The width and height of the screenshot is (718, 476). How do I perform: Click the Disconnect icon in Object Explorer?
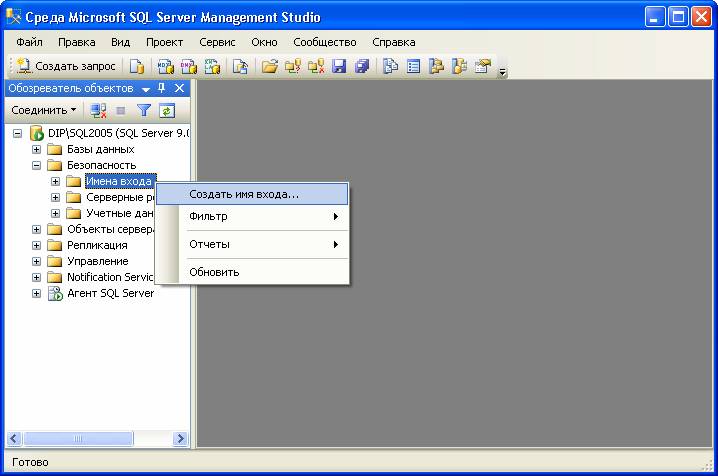point(98,110)
